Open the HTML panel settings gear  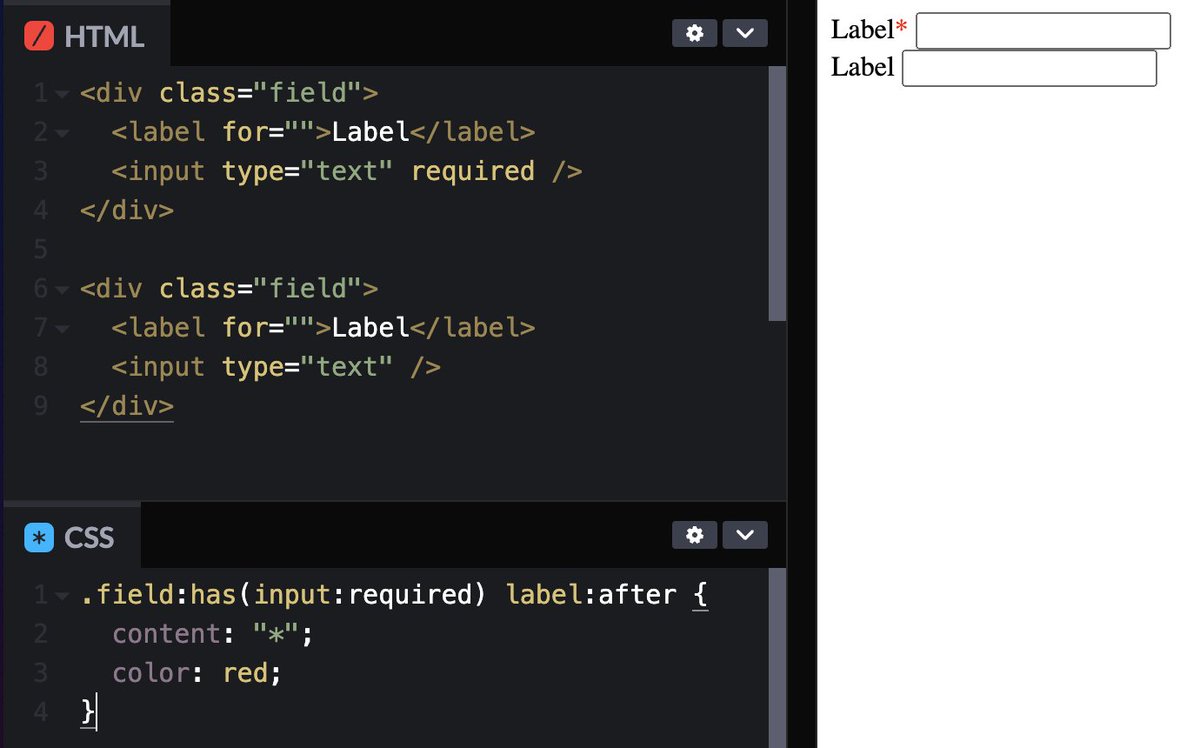[x=694, y=33]
